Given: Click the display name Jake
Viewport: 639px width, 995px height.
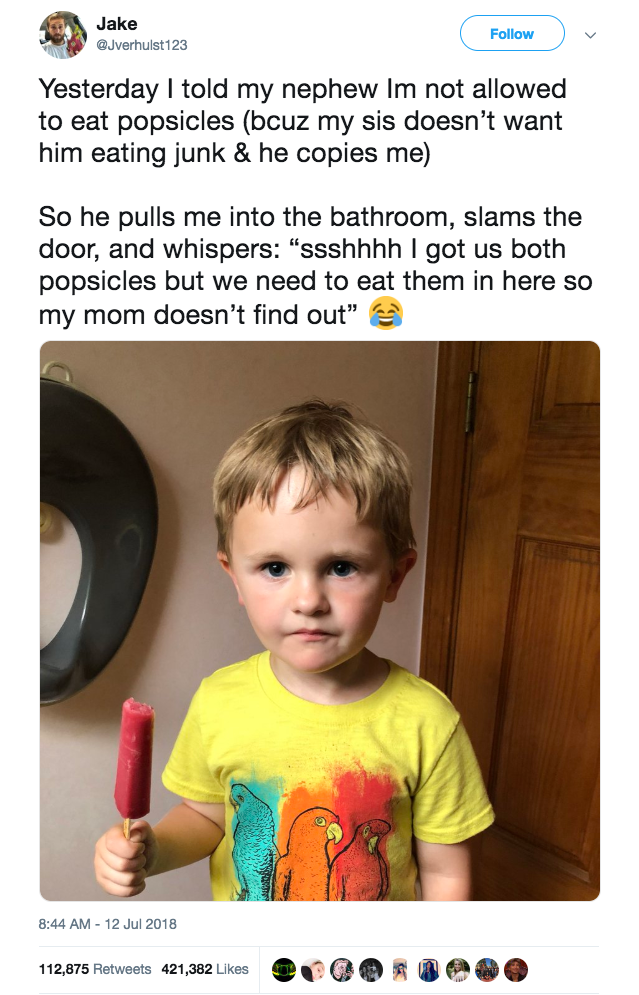Looking at the screenshot, I should click(x=117, y=24).
